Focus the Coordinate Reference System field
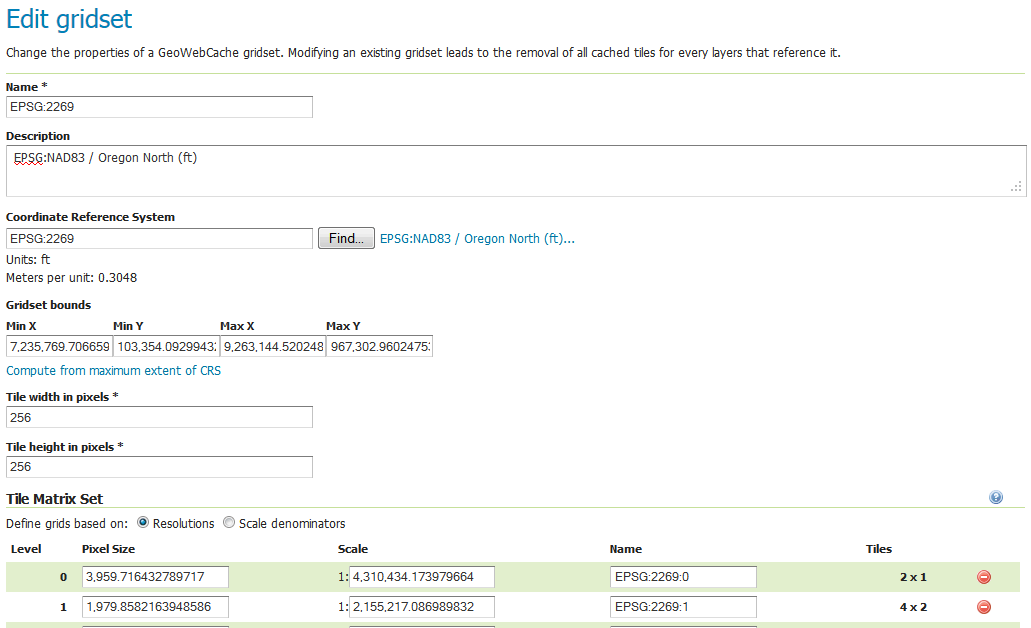1031x628 pixels. pyautogui.click(x=160, y=239)
